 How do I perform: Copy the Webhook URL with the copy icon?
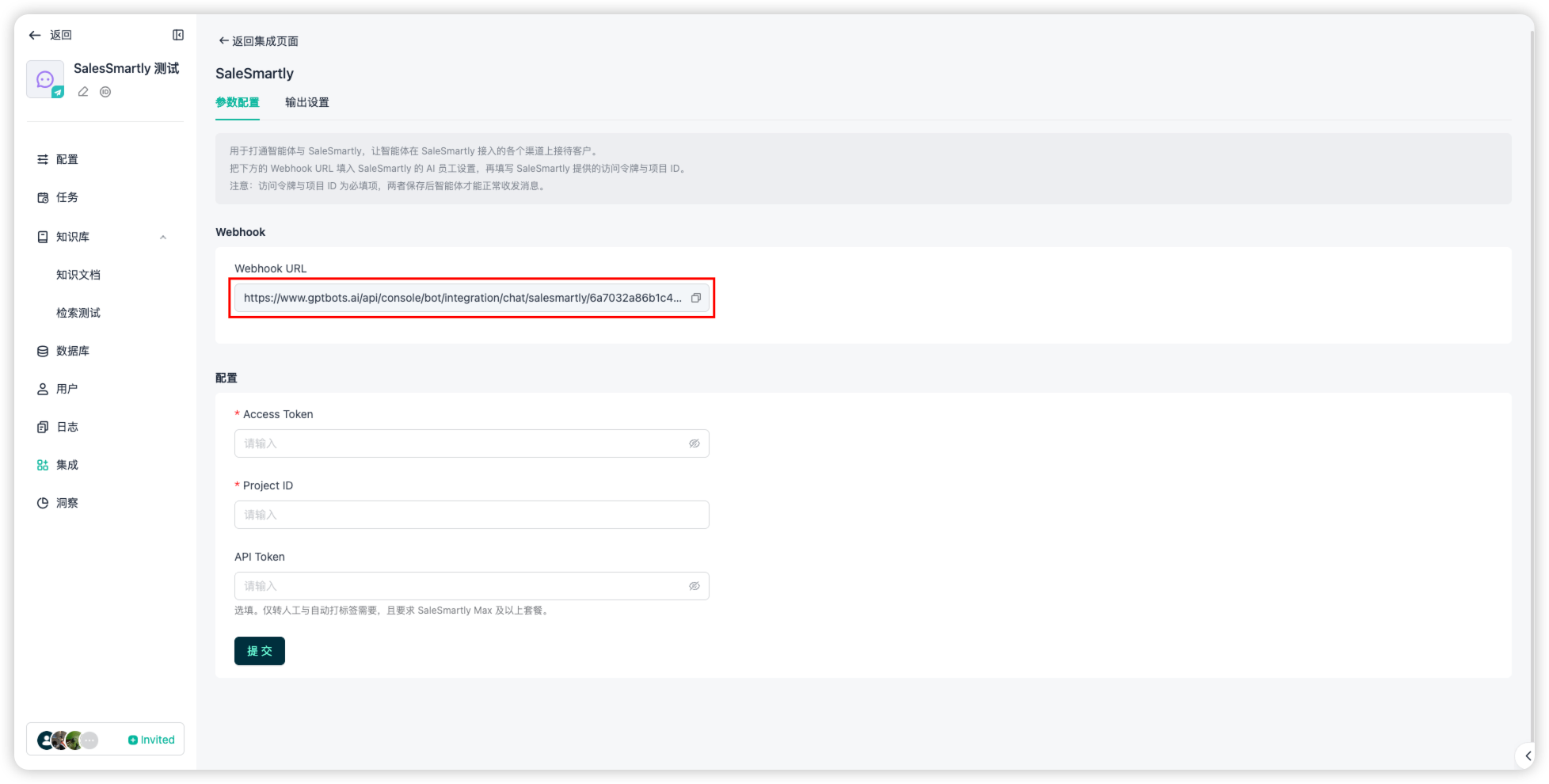[x=696, y=298]
